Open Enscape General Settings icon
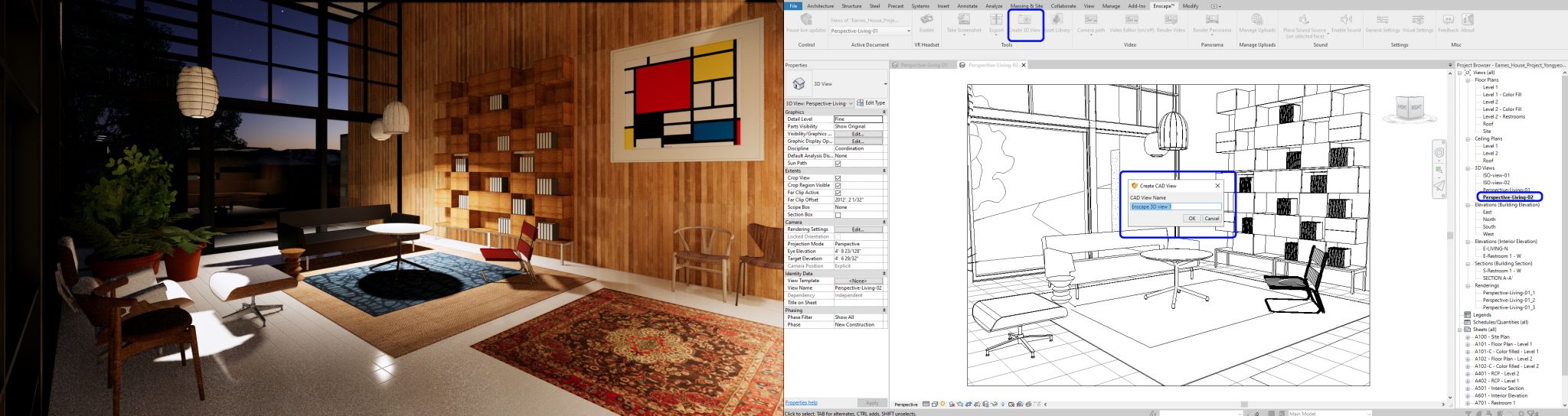Screen dimensions: 1568x416 1383,19
